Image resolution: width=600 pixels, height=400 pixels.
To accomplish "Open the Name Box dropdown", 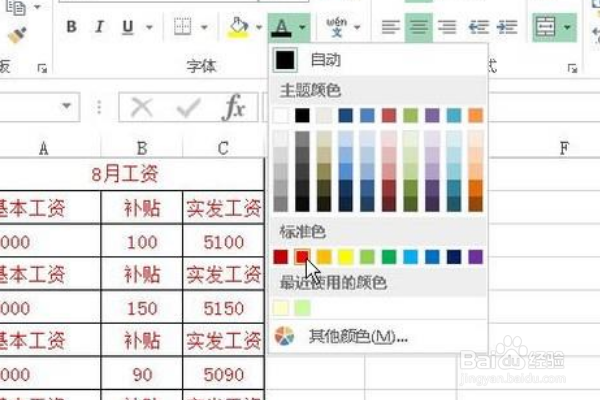I will tap(67, 106).
